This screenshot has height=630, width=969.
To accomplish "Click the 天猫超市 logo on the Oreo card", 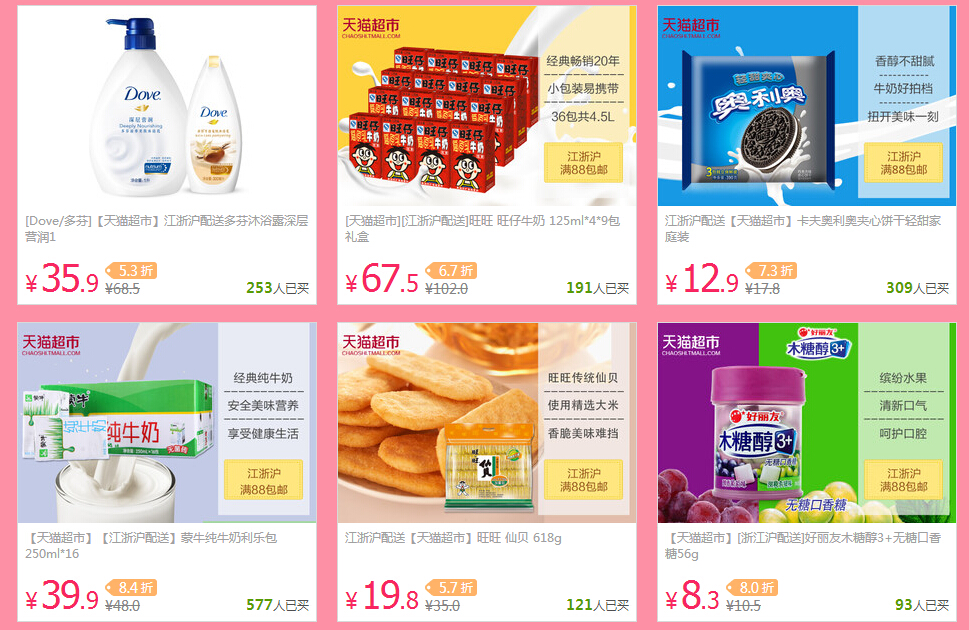I will [691, 28].
